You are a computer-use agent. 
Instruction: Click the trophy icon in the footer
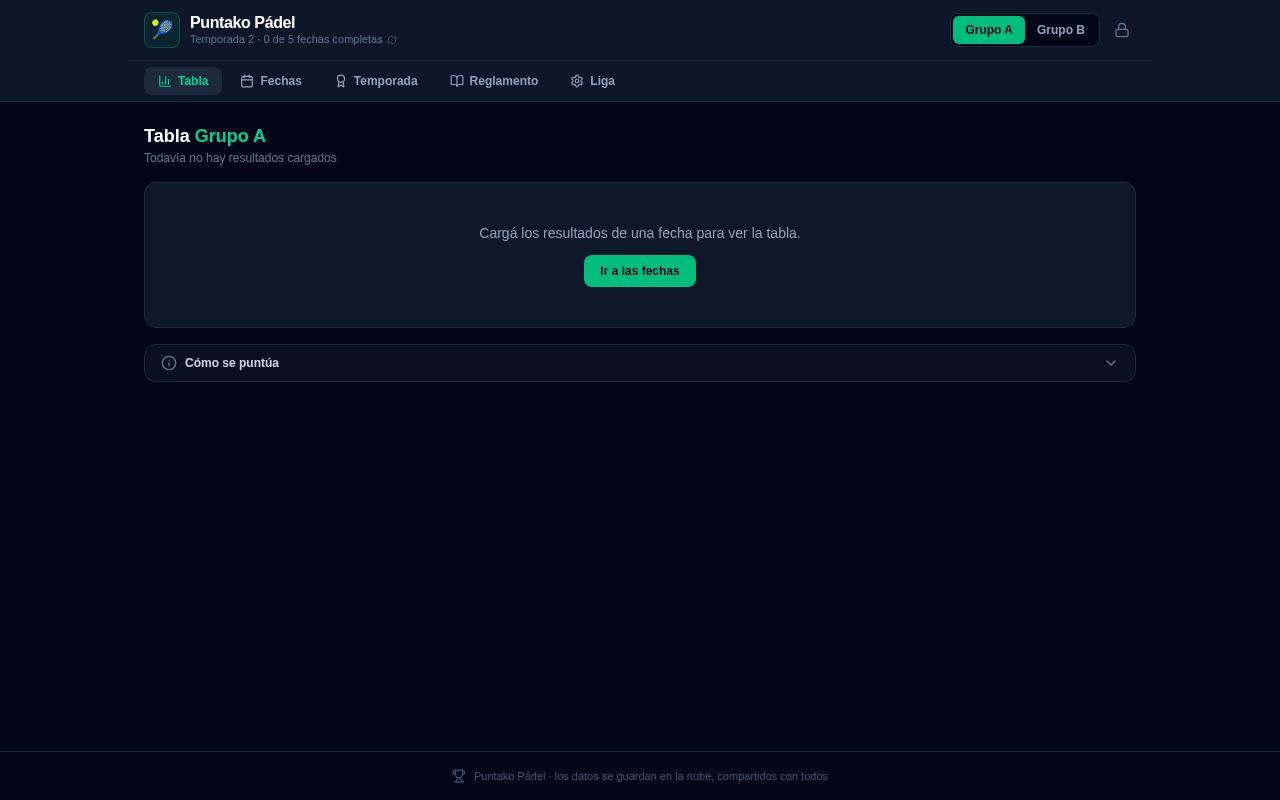click(x=459, y=776)
